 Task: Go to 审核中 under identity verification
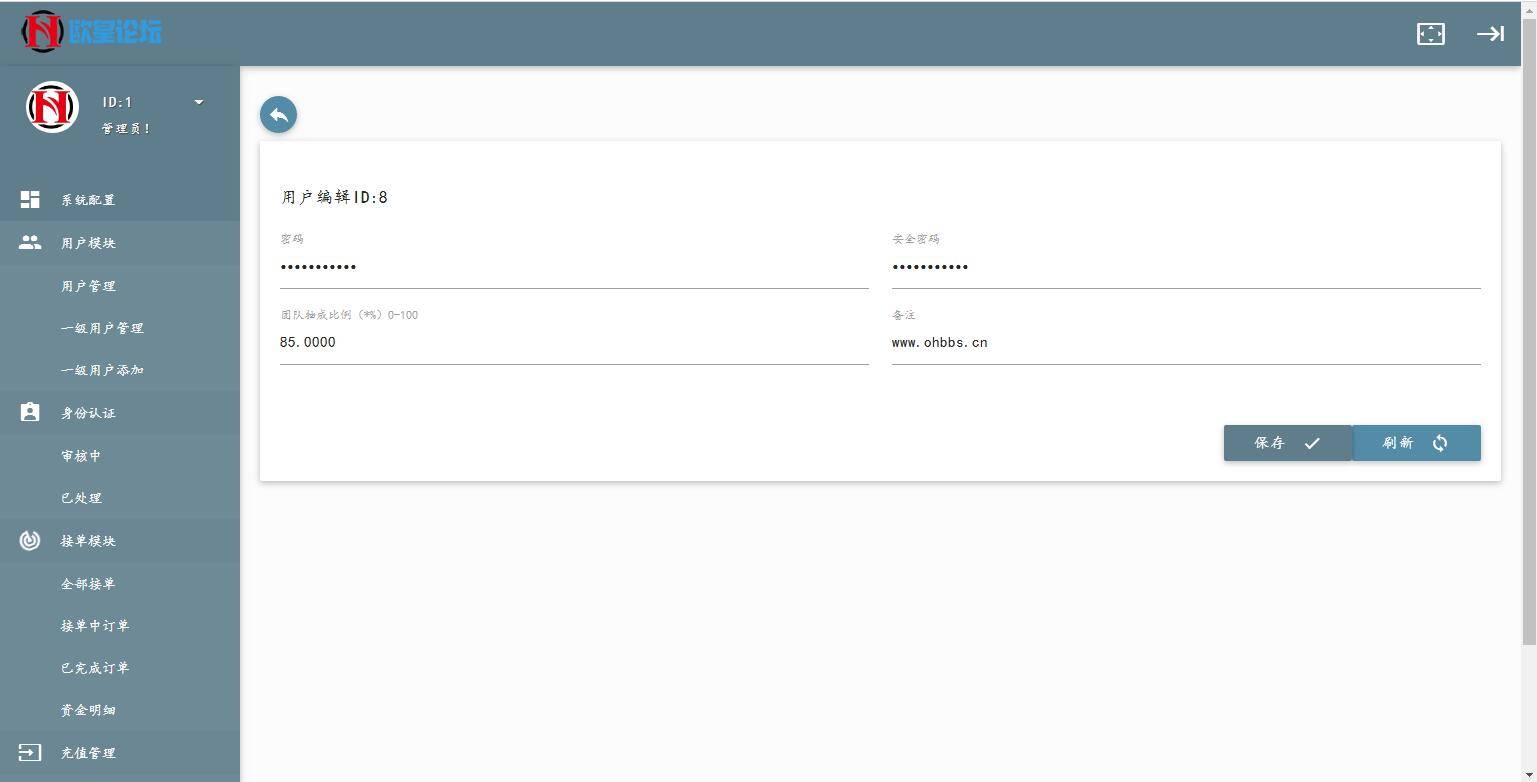point(81,456)
